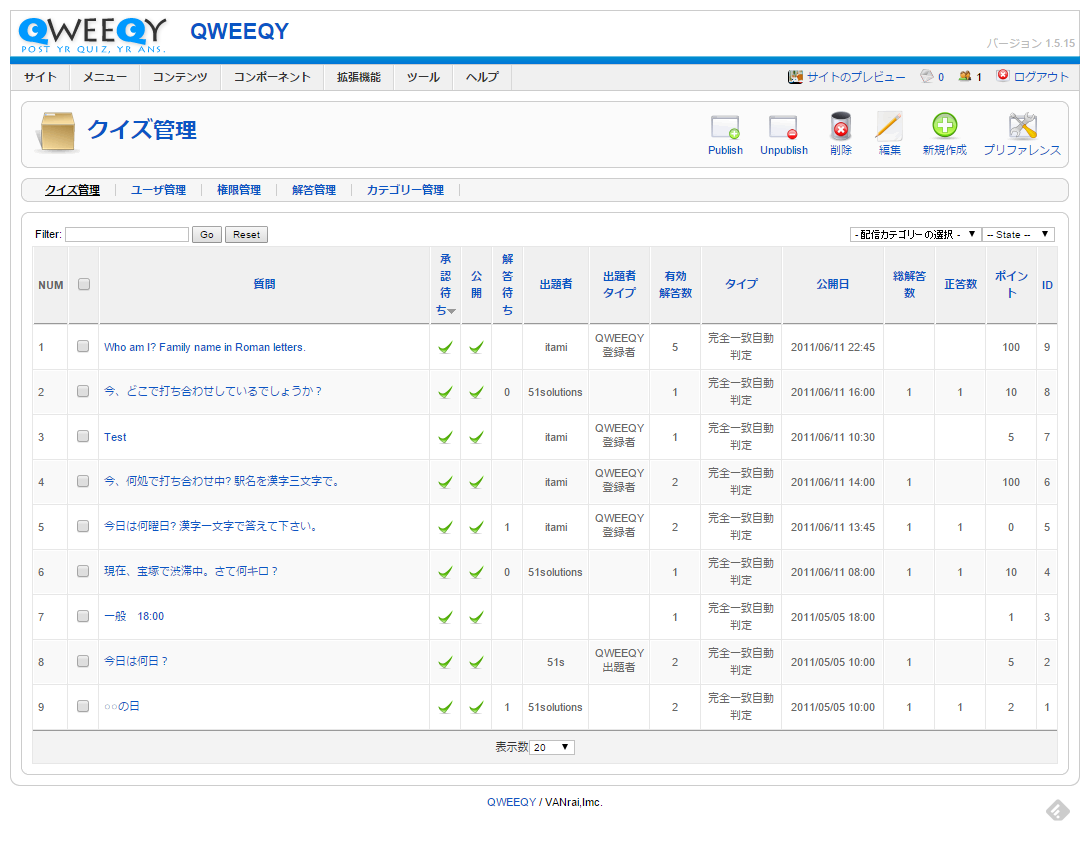Click the Unpublish toolbar icon
1090x842 pixels.
(x=783, y=127)
